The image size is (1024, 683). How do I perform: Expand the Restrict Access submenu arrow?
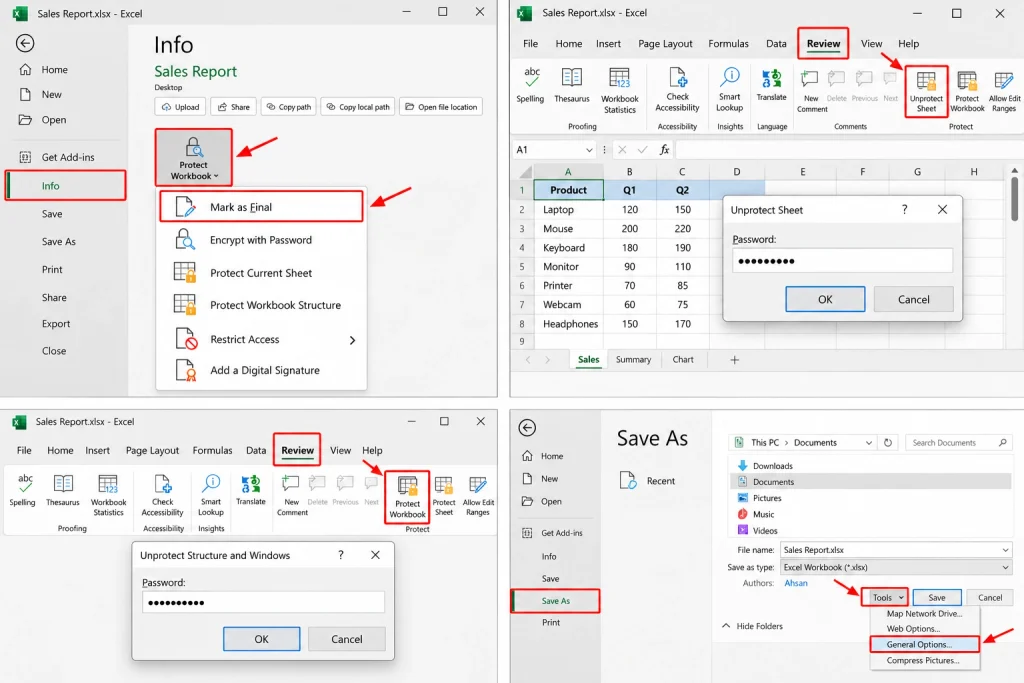pos(352,340)
